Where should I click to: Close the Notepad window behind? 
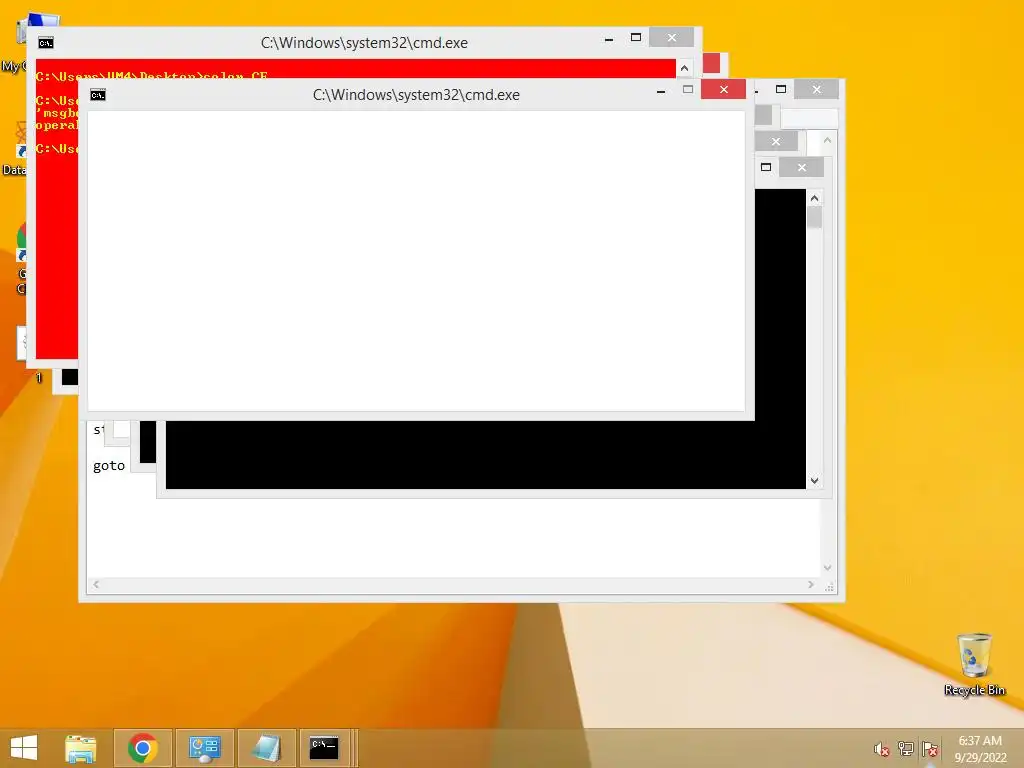click(816, 89)
